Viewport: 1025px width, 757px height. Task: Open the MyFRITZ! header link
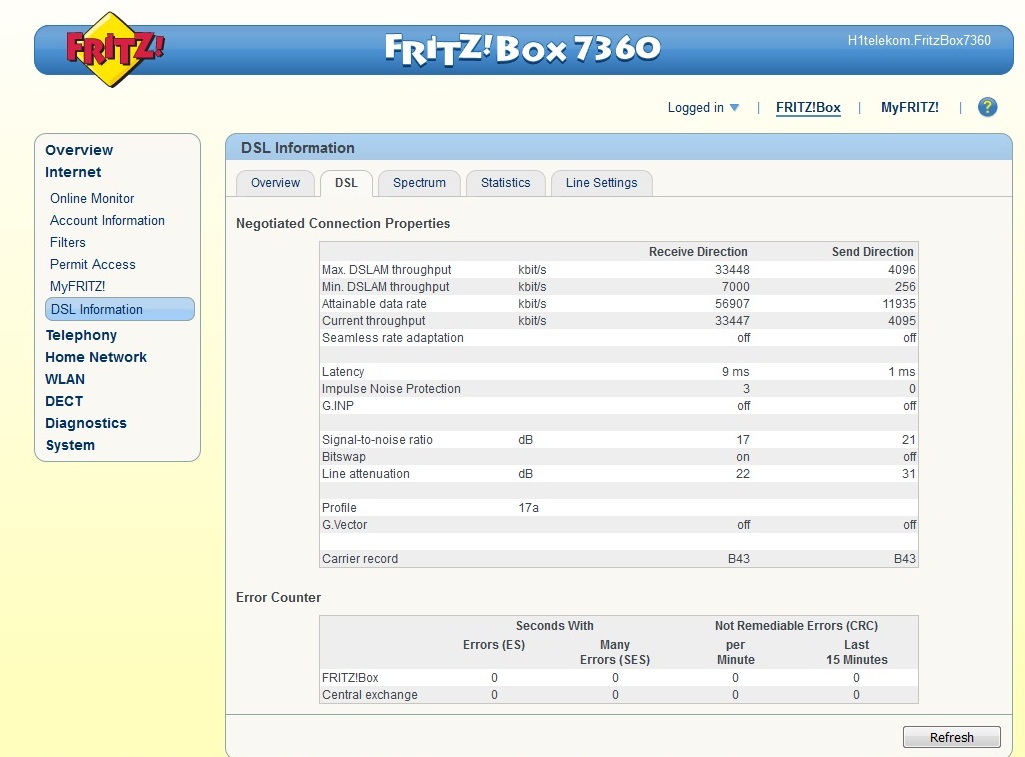tap(909, 108)
